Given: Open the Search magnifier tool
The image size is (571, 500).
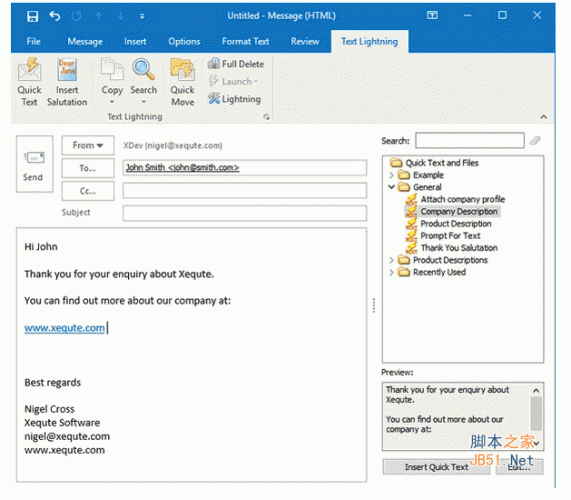Looking at the screenshot, I should click(143, 69).
